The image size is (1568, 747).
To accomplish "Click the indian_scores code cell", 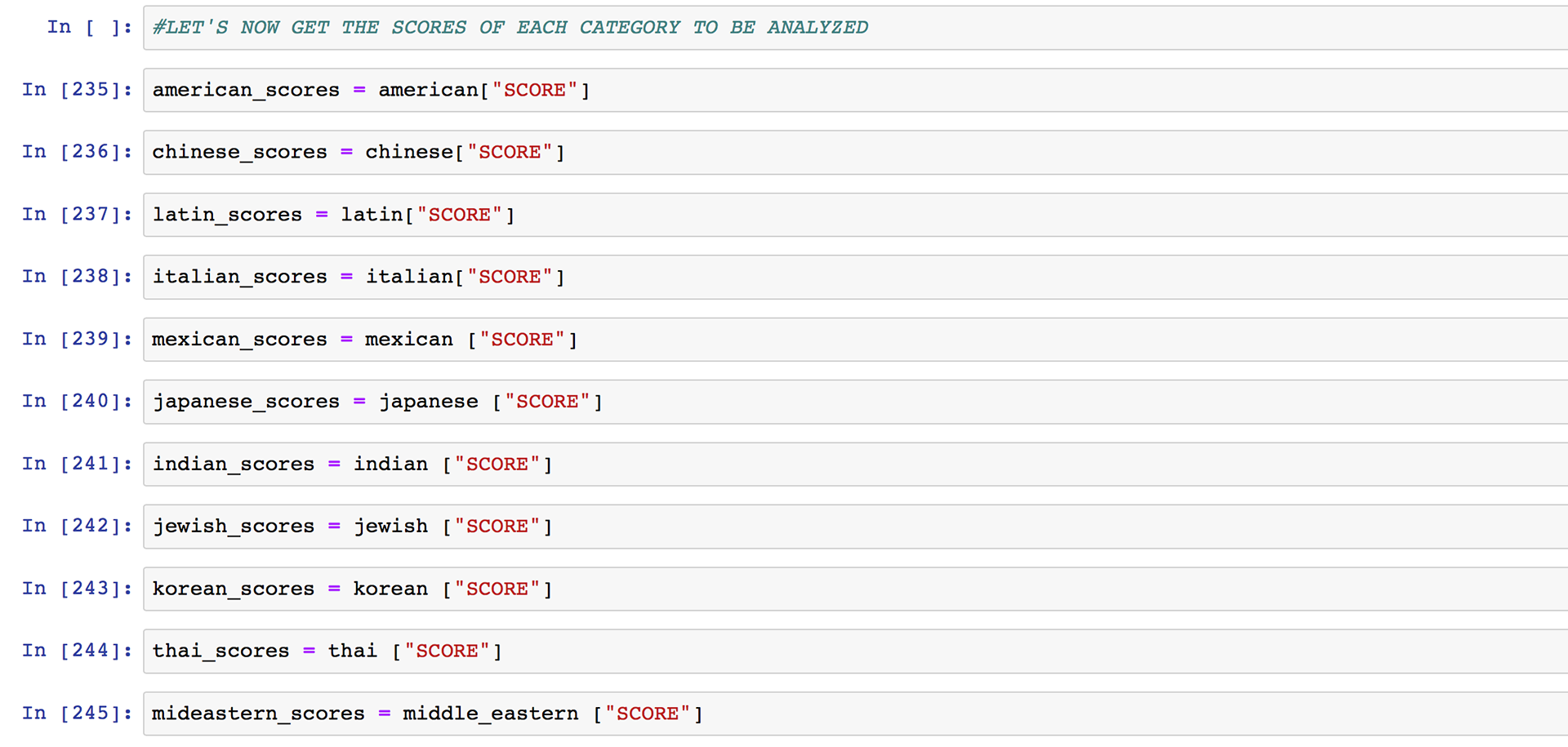I will pyautogui.click(x=855, y=464).
